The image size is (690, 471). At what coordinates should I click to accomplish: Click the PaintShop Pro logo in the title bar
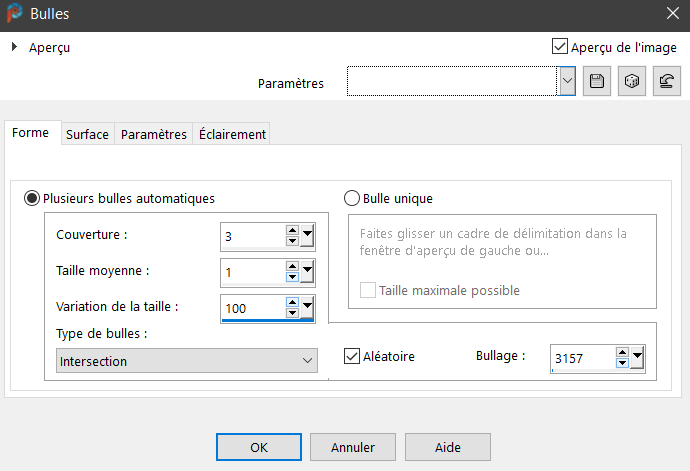tap(14, 14)
